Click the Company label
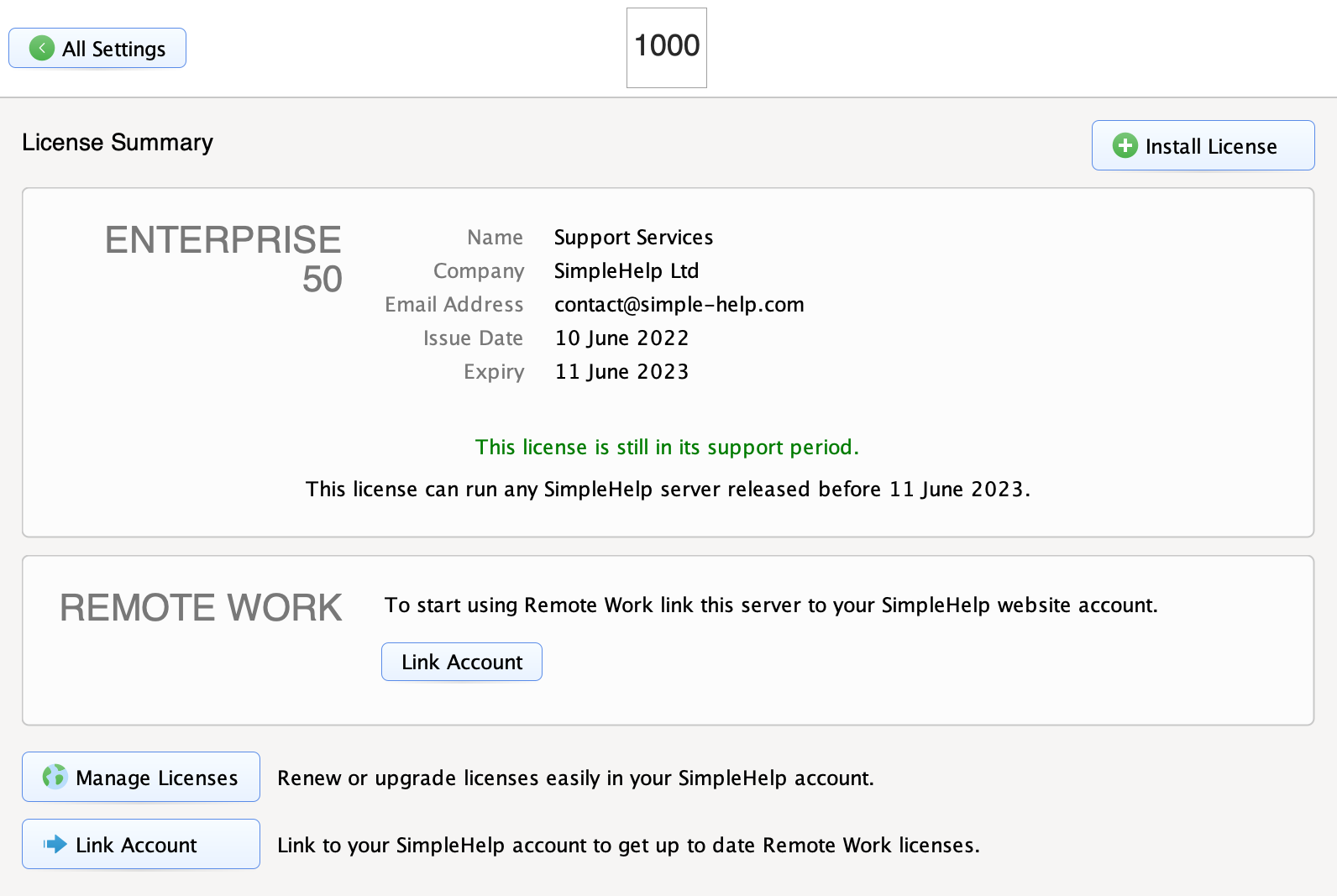Viewport: 1337px width, 896px height. click(x=479, y=271)
